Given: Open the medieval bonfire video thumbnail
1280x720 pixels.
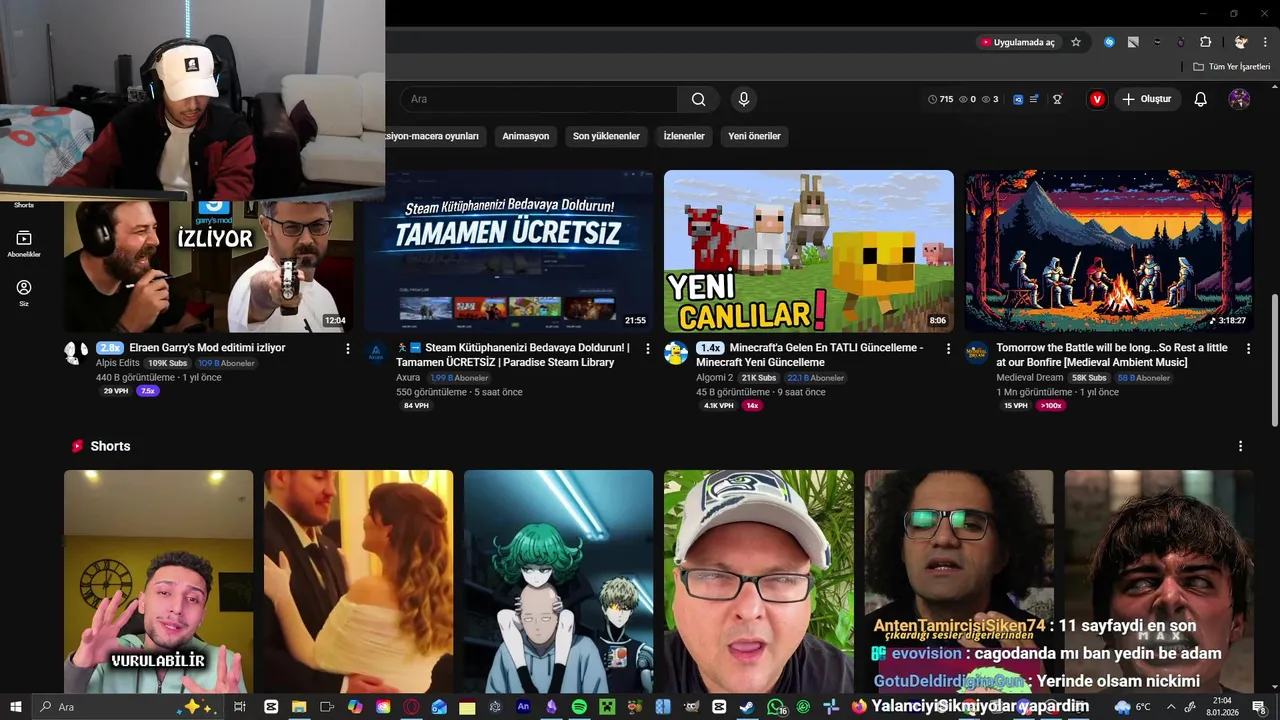Looking at the screenshot, I should point(1109,251).
